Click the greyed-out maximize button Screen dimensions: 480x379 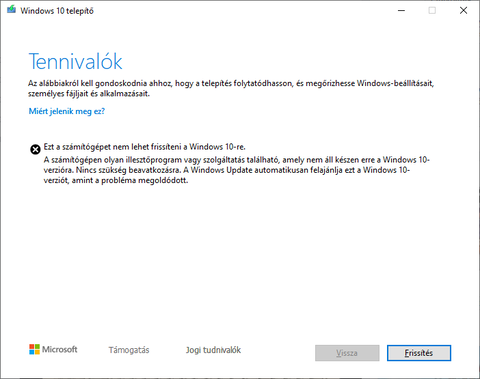[x=432, y=10]
